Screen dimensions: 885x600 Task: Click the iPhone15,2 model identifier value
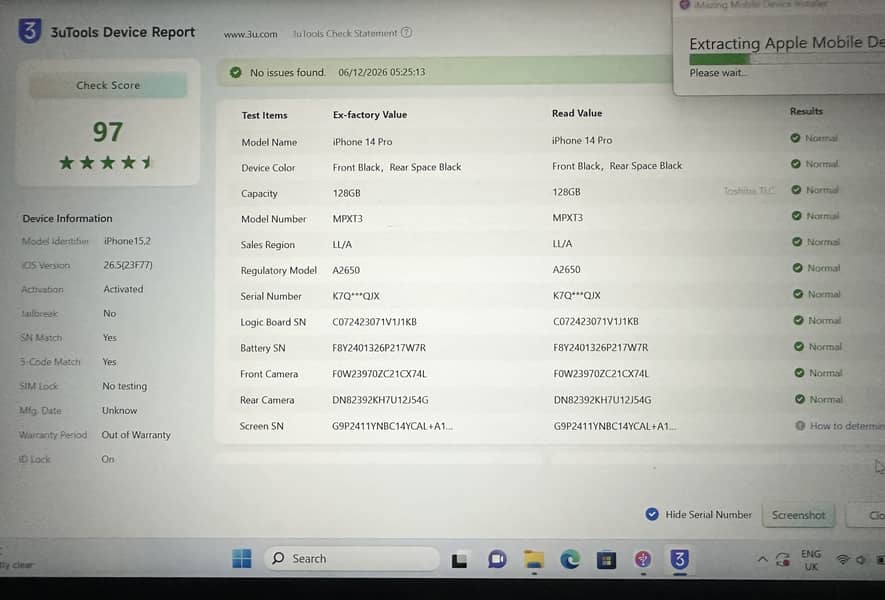click(x=127, y=241)
